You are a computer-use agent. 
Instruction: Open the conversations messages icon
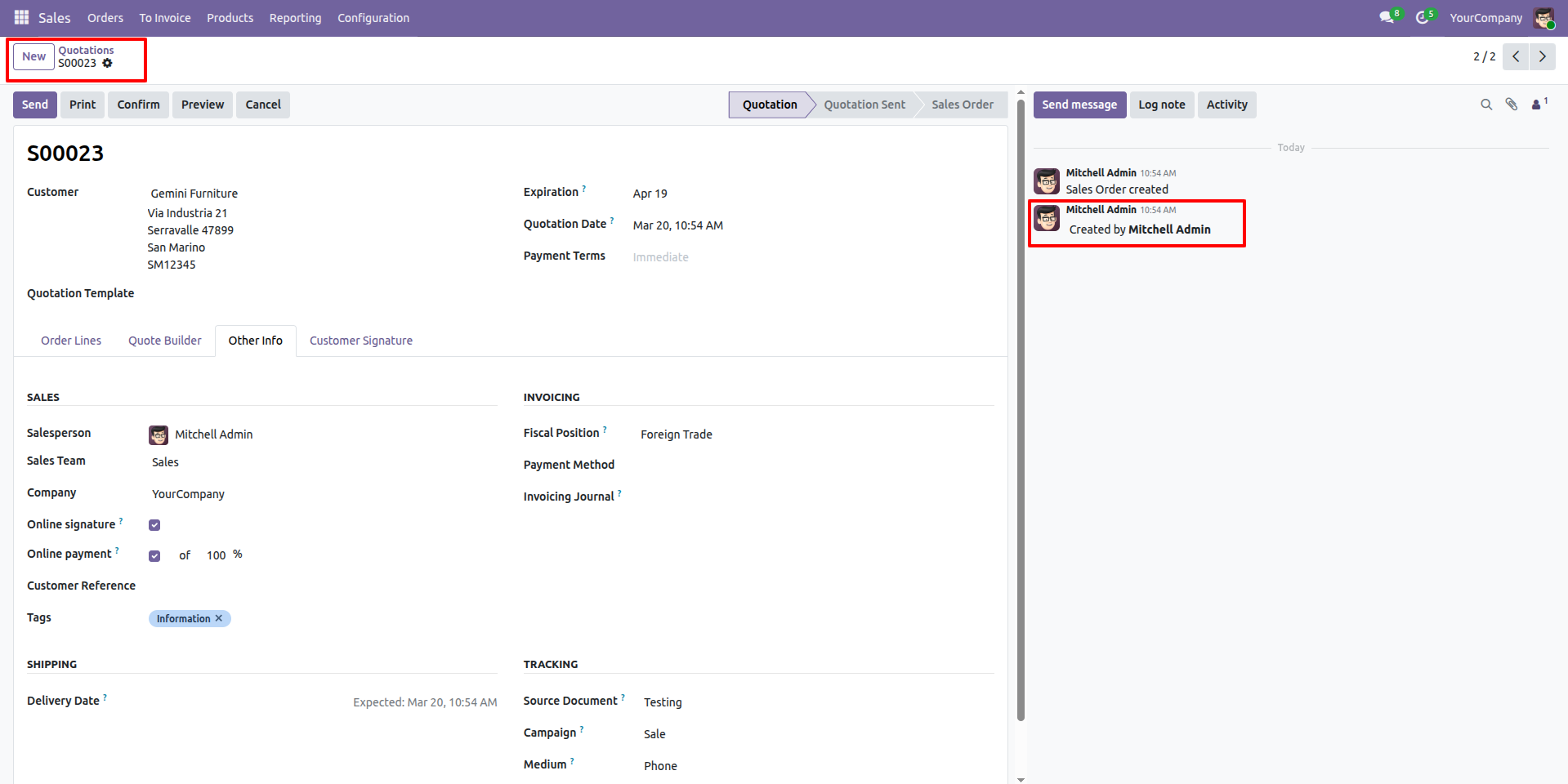[1387, 17]
